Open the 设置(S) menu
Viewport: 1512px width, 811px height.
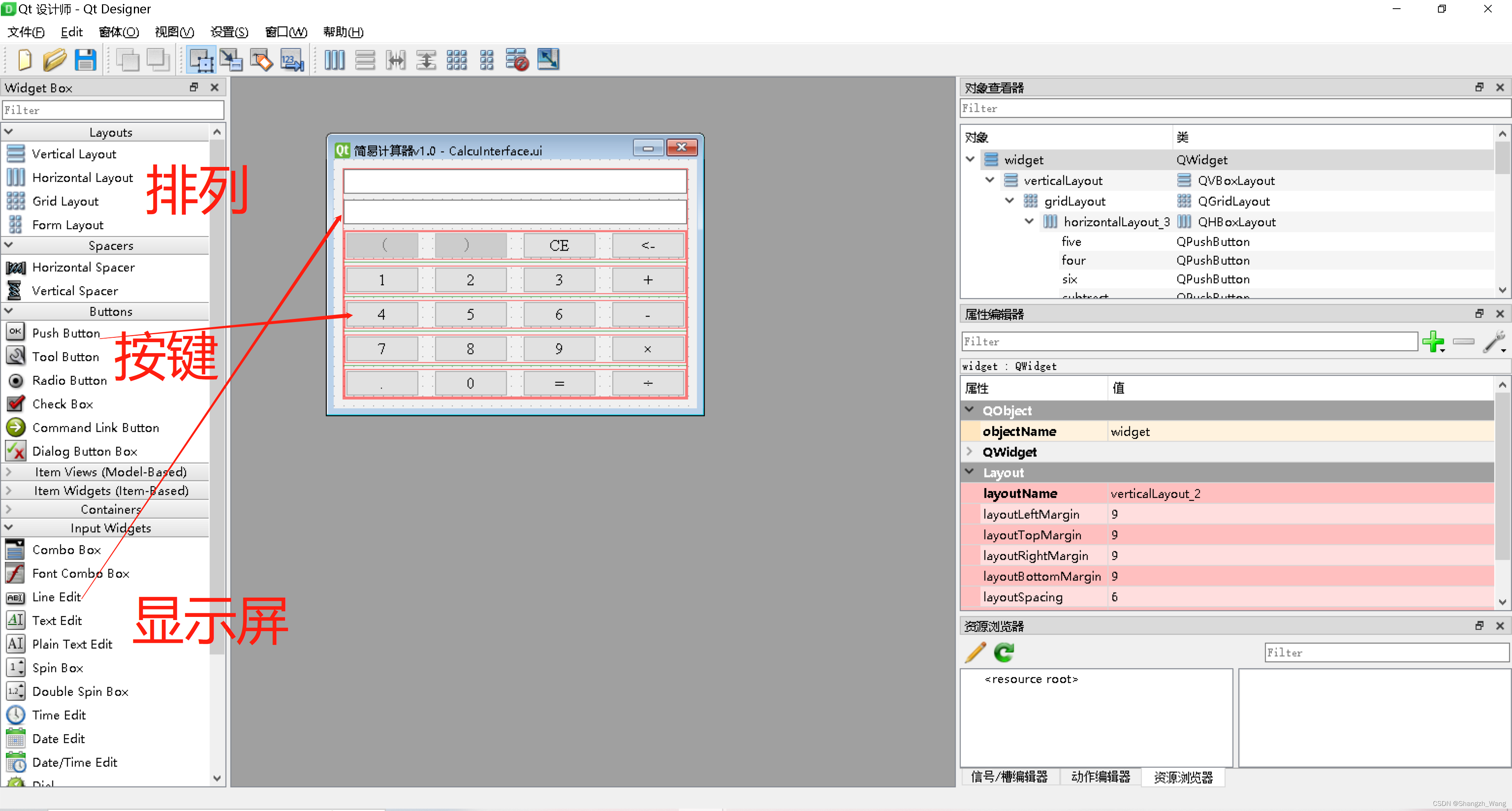pyautogui.click(x=230, y=31)
